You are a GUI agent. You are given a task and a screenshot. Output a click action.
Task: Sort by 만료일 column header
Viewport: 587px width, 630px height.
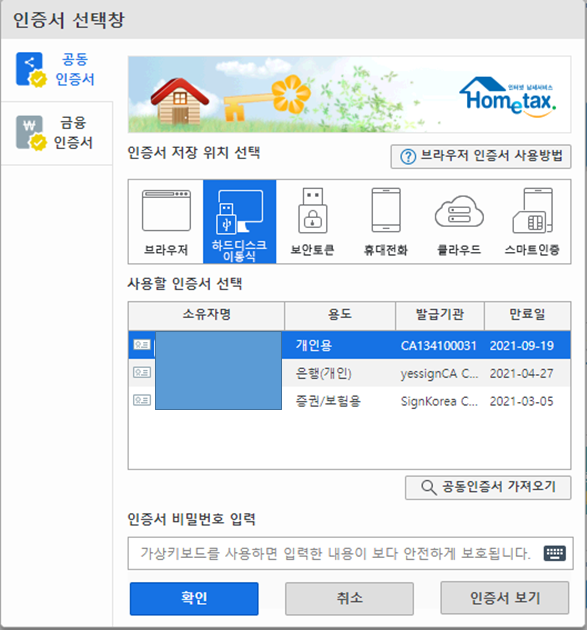pyautogui.click(x=527, y=316)
